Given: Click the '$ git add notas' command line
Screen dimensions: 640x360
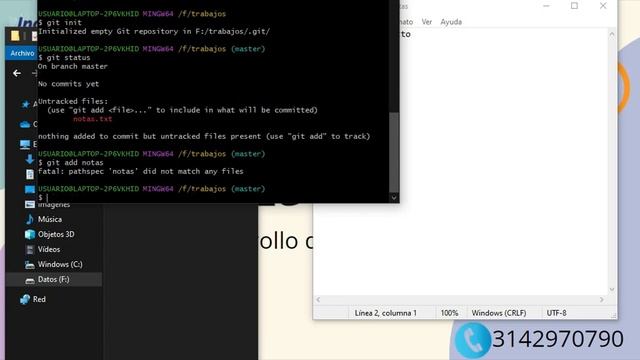Looking at the screenshot, I should tap(71, 162).
